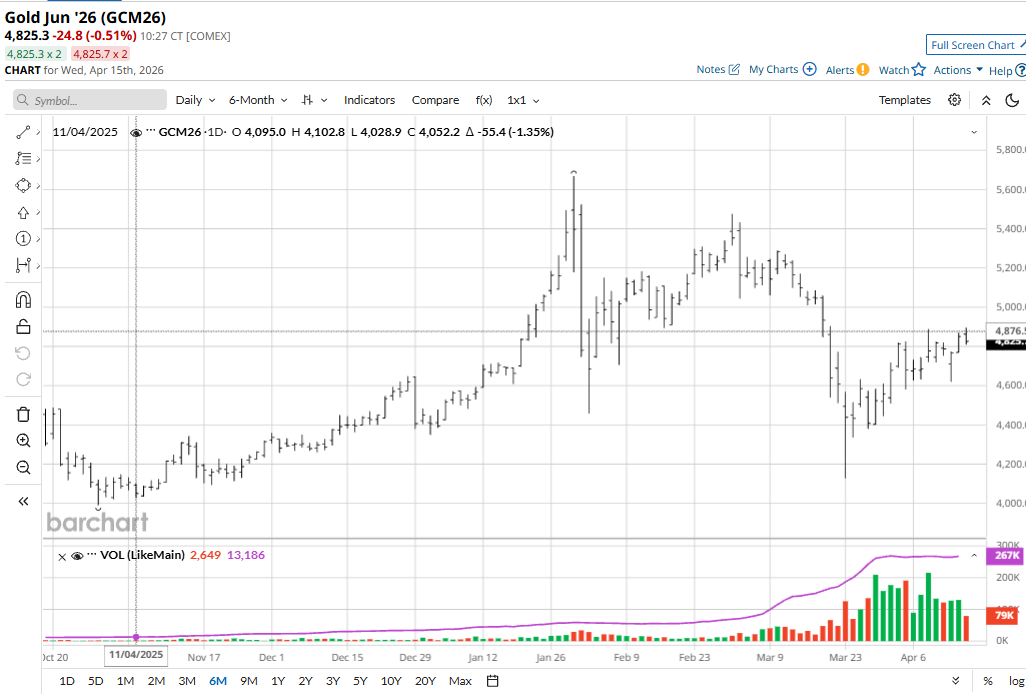Screen dimensions: 1026x700
Task: Open the bar type selector
Action: pos(314,100)
